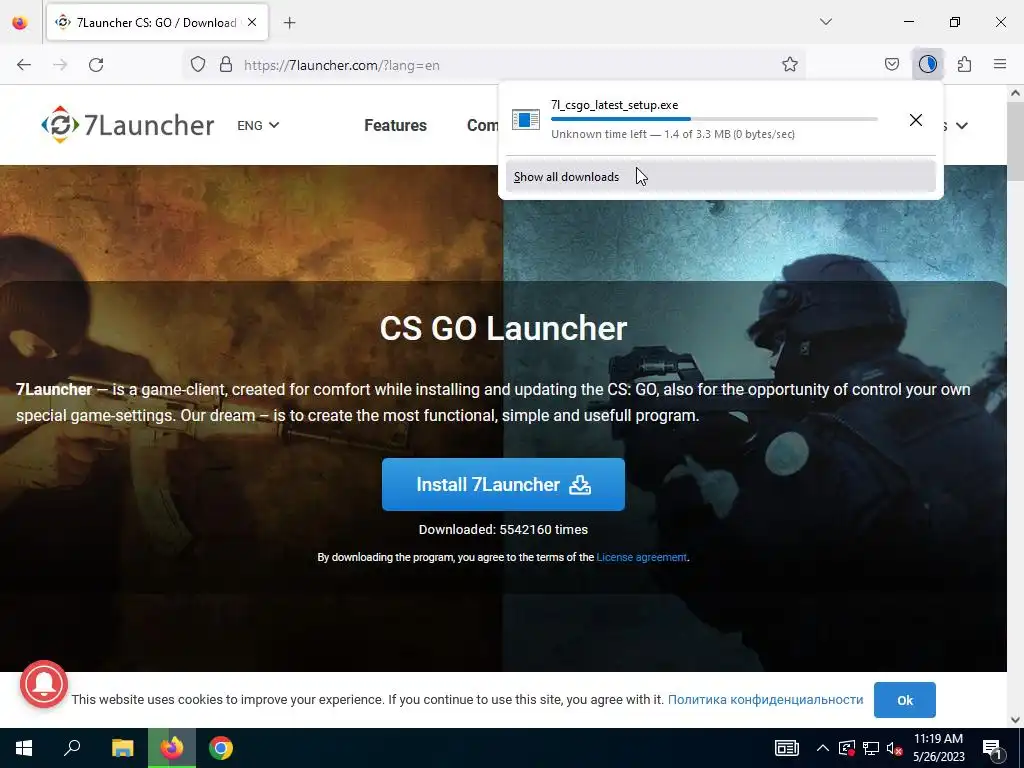Click the scrollbar down arrow
This screenshot has height=768, width=1024.
(1015, 720)
